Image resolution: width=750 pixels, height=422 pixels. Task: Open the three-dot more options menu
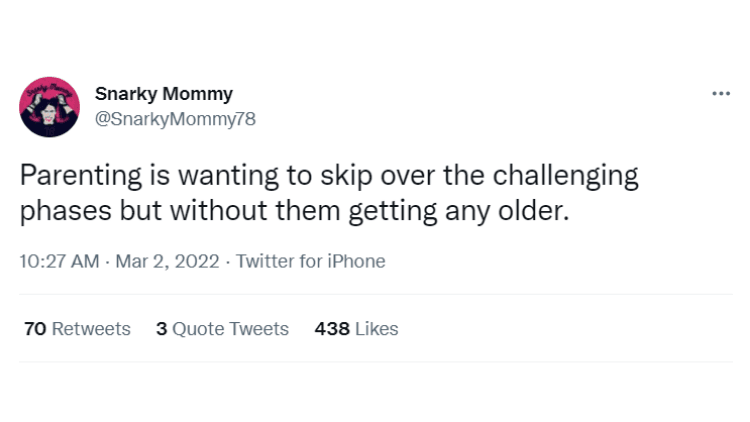[x=721, y=94]
